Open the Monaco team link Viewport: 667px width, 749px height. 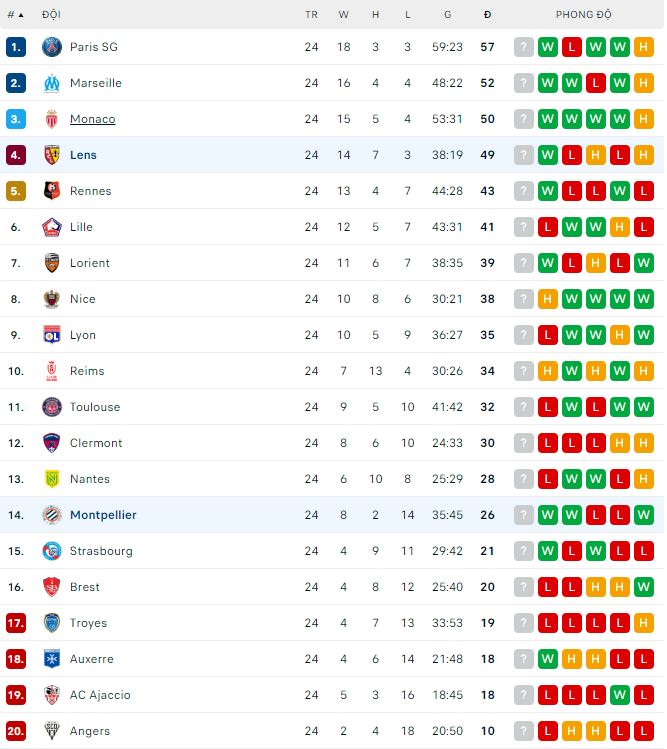tap(92, 119)
